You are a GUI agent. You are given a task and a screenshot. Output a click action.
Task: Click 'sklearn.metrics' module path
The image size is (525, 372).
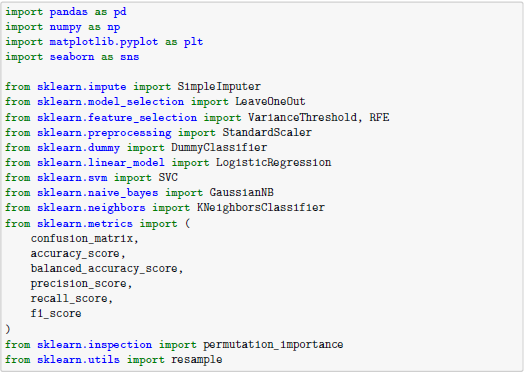click(85, 223)
